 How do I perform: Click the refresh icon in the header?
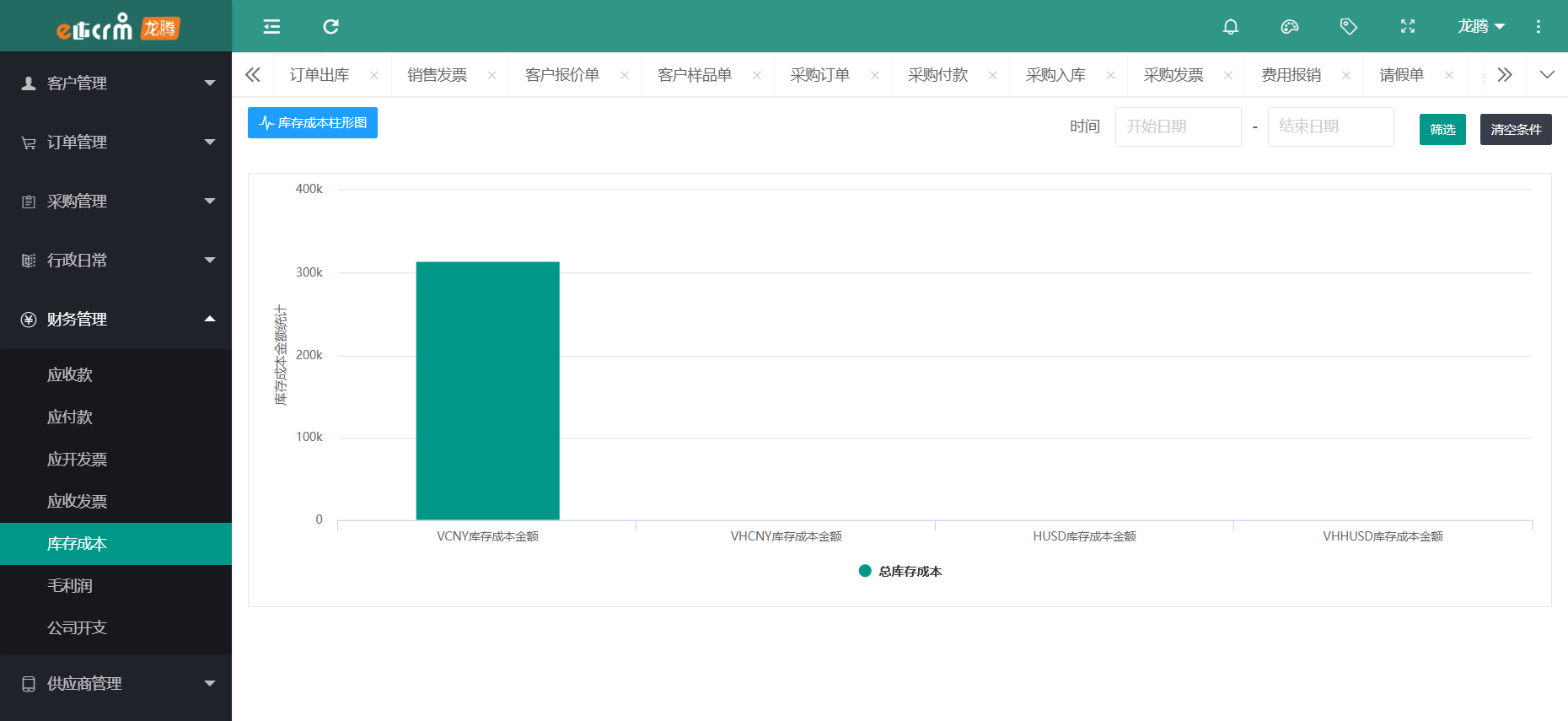[330, 27]
